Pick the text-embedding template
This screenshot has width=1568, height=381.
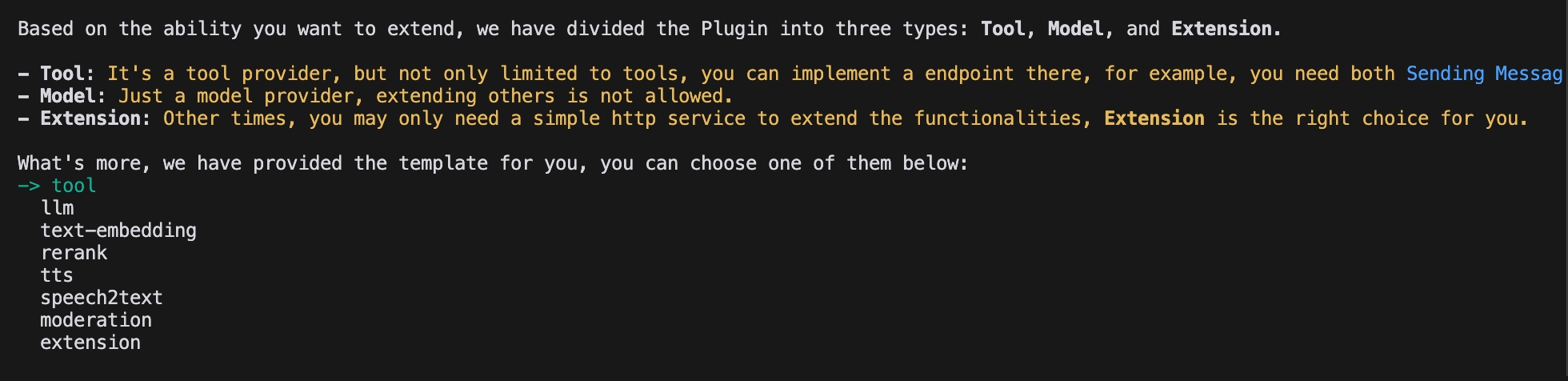[x=118, y=231]
